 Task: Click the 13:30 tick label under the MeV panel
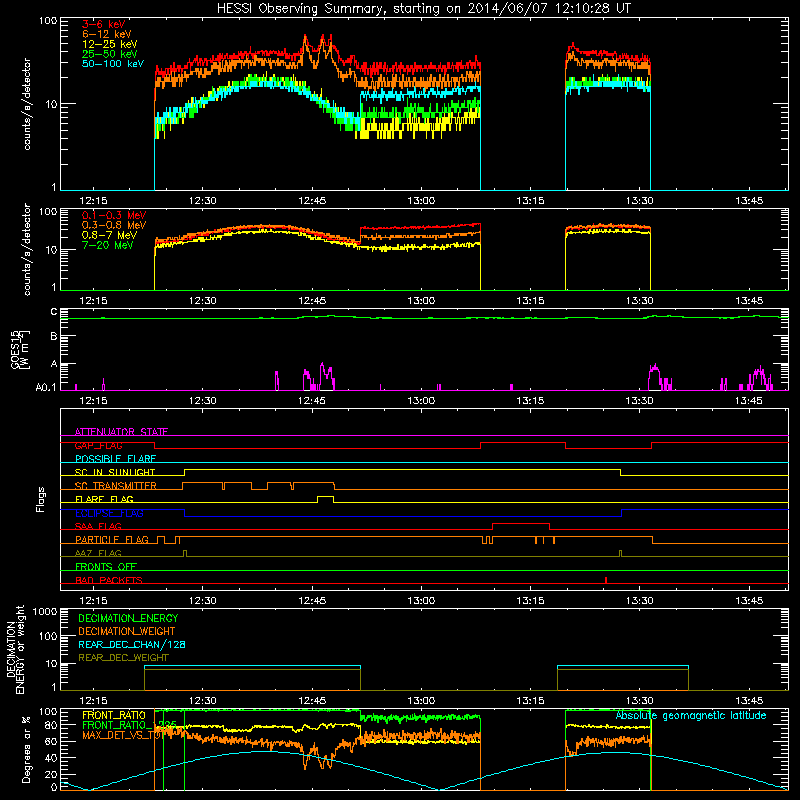pos(639,301)
